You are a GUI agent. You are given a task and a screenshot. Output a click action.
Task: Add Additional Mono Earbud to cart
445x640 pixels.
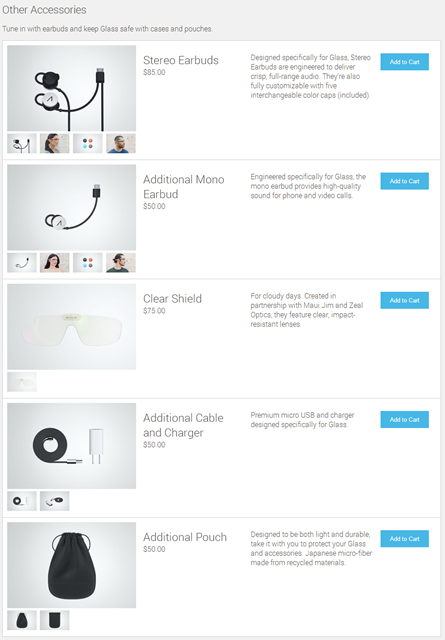[404, 181]
